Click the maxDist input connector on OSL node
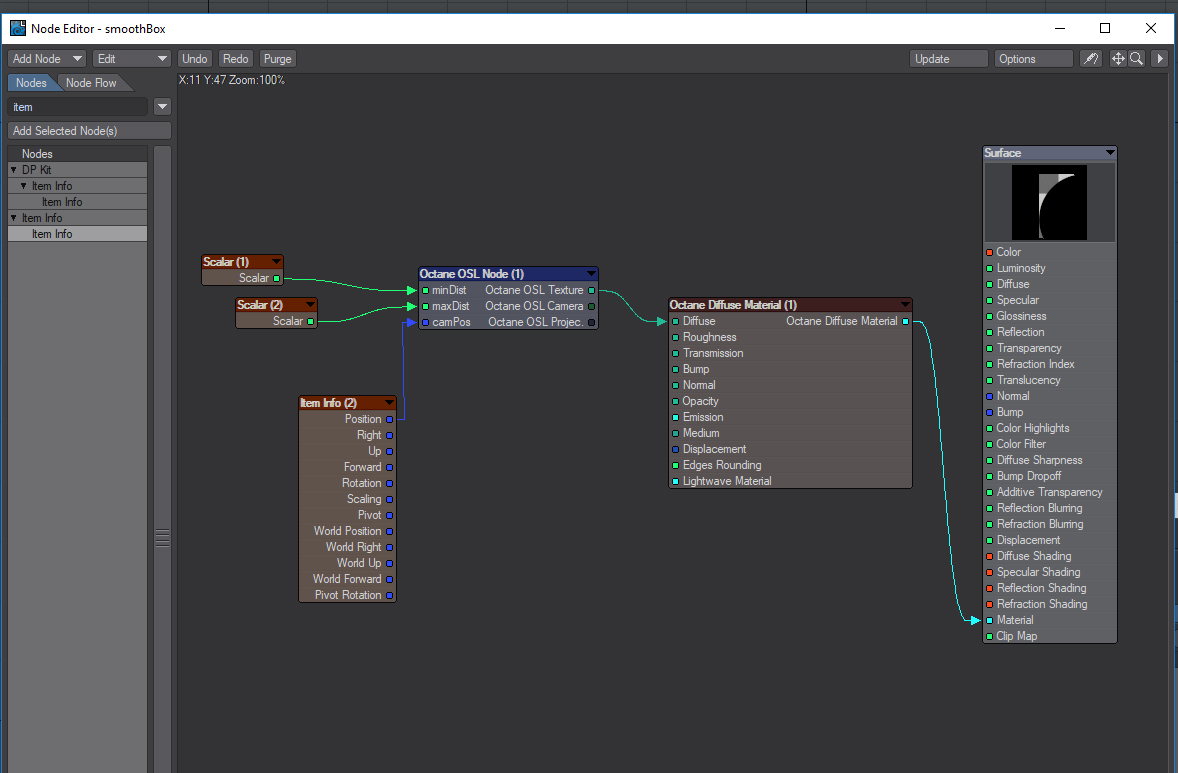1178x773 pixels. click(425, 306)
